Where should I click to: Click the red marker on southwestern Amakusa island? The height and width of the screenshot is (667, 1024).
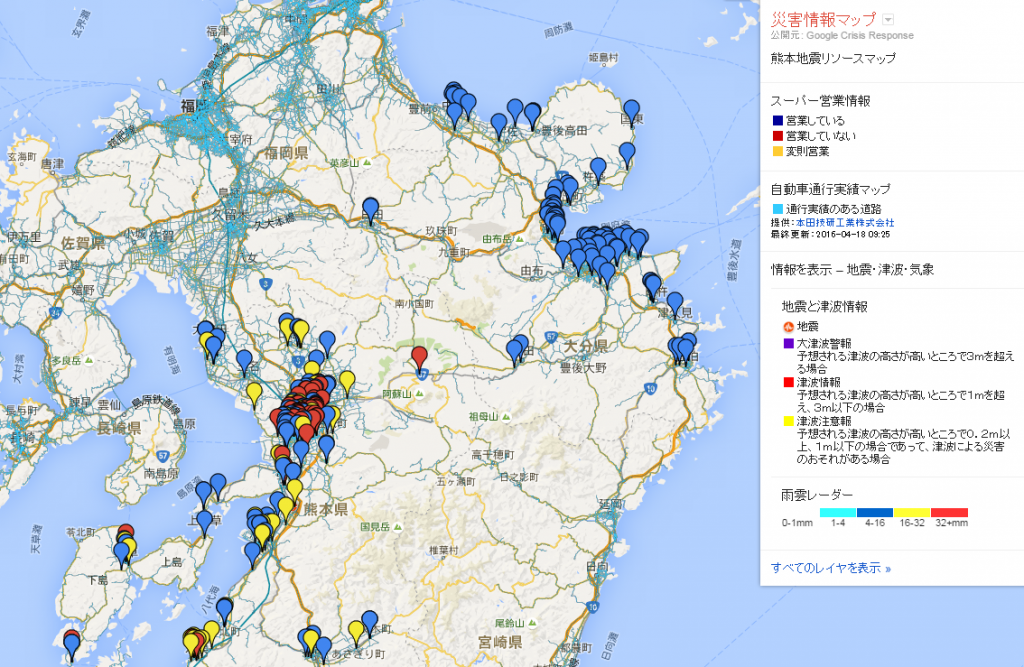[x=71, y=639]
